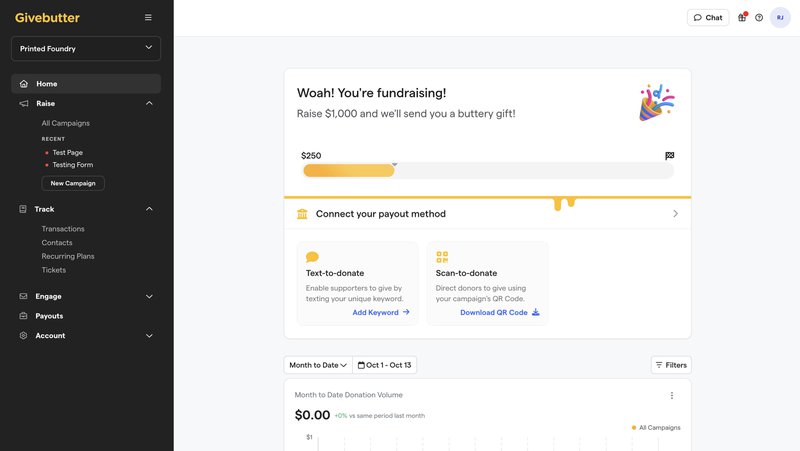
Task: Open the Oct 1 - Oct 13 date picker
Action: tap(385, 365)
